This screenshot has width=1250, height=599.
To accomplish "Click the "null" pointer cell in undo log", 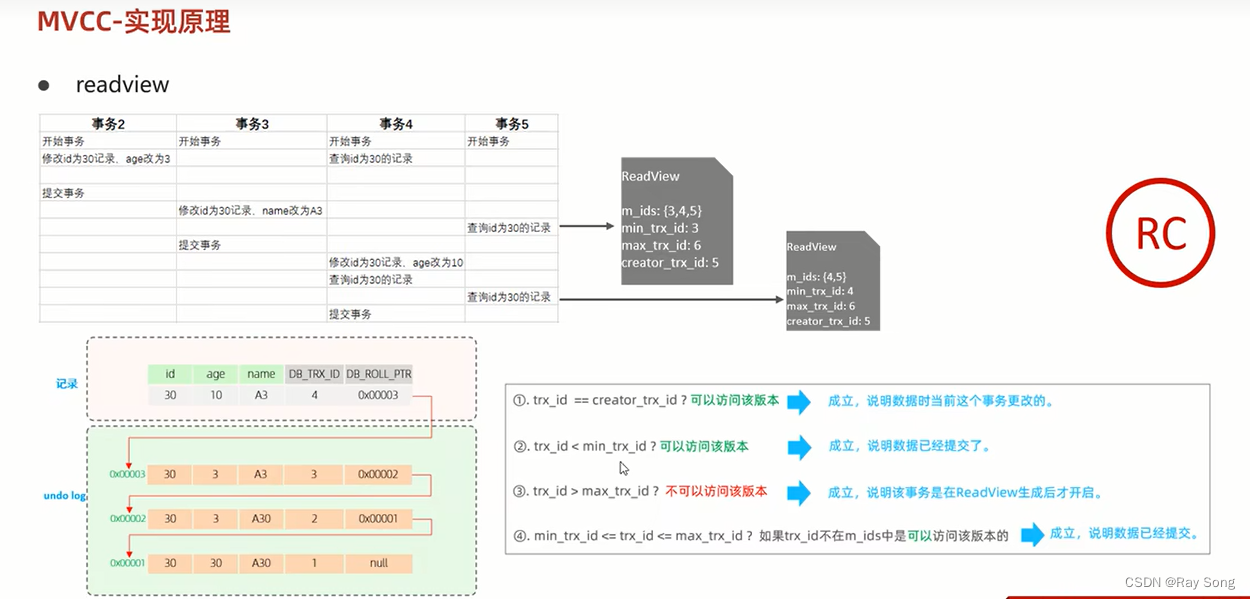I will pyautogui.click(x=378, y=563).
